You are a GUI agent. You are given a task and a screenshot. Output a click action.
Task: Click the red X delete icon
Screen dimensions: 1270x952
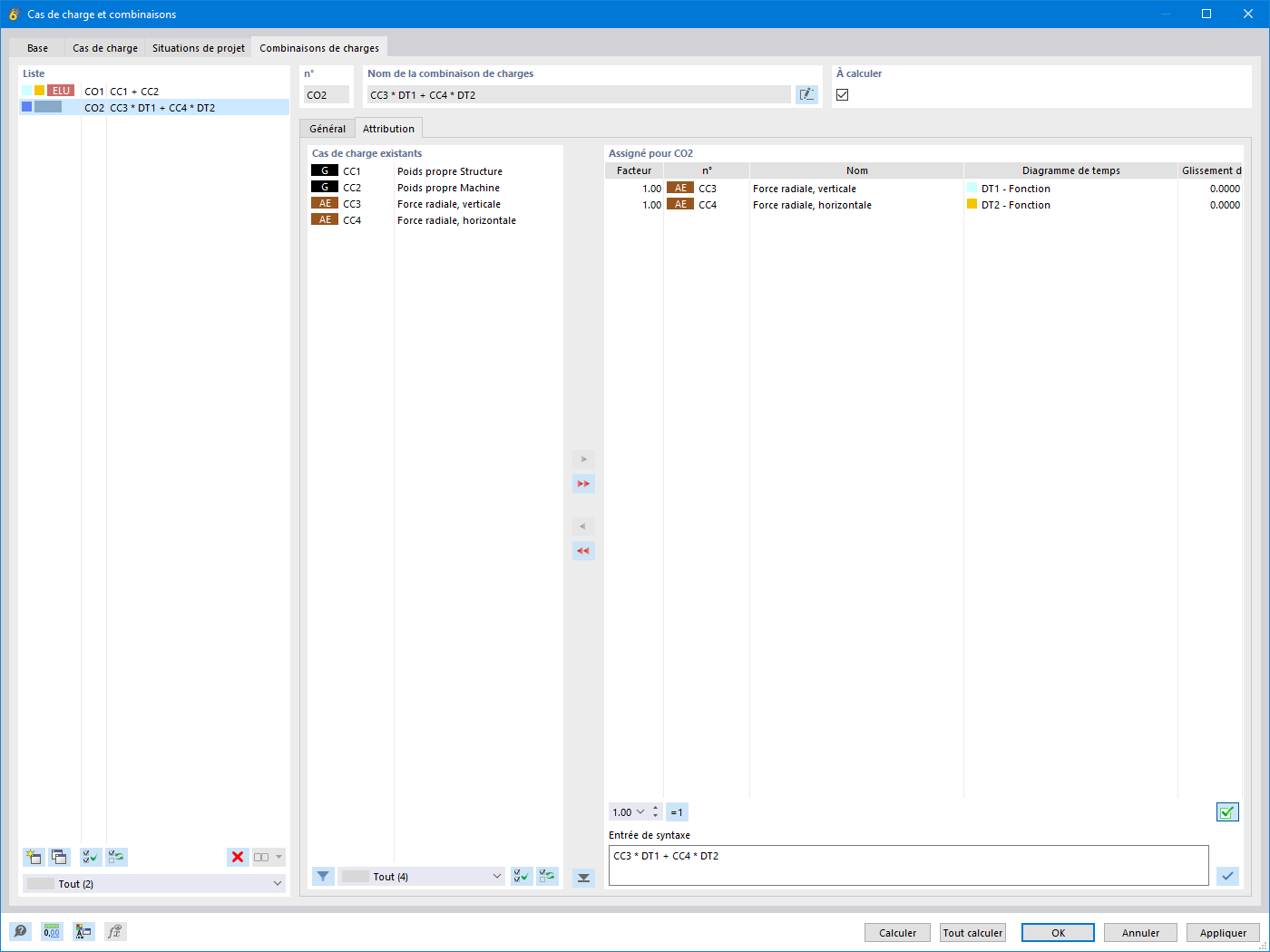tap(238, 857)
